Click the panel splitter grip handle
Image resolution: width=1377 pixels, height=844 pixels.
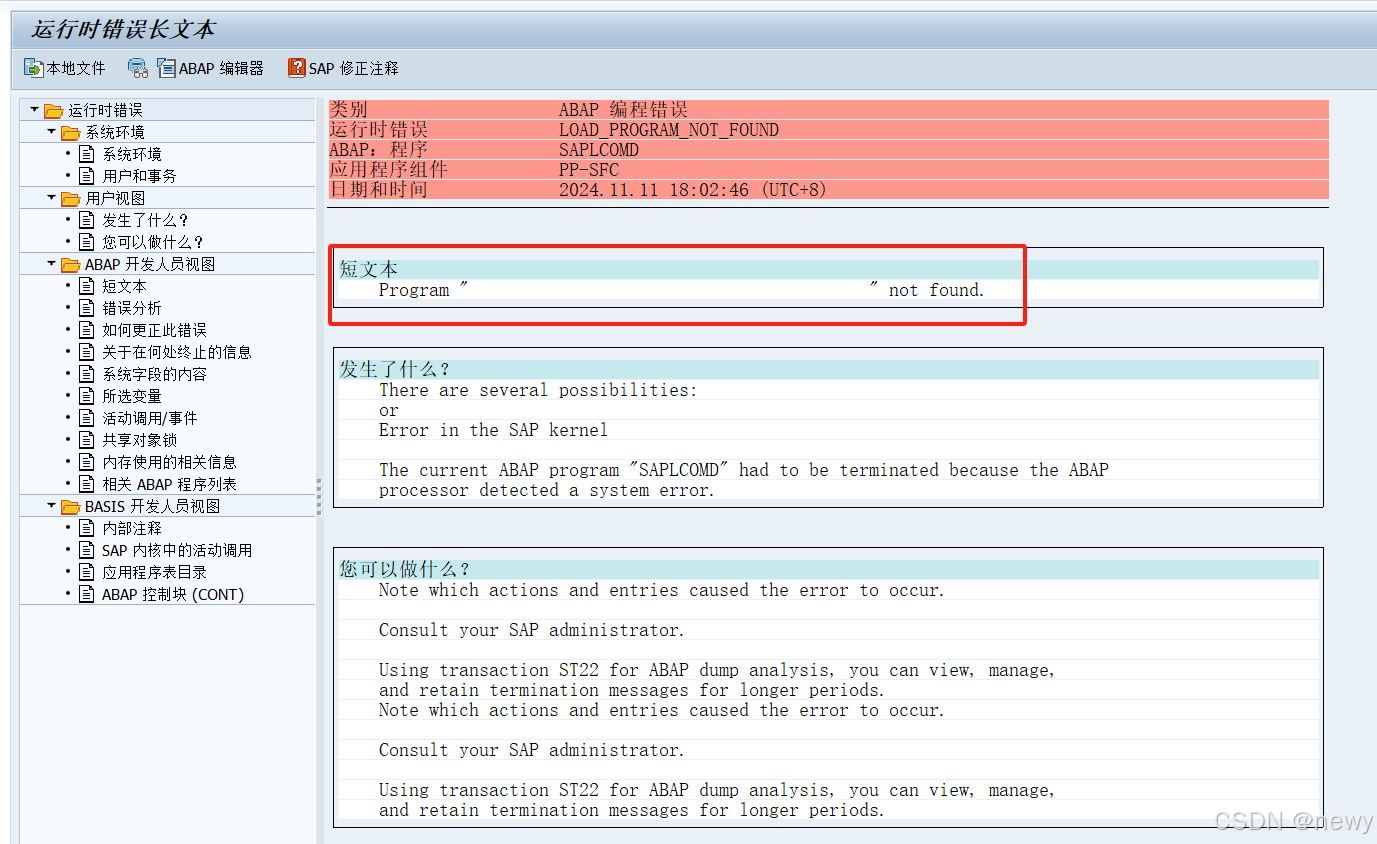pos(319,497)
